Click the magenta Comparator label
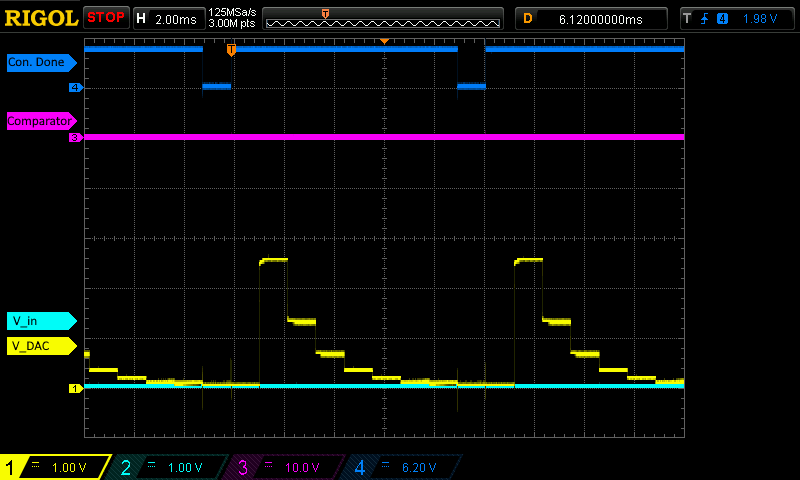The height and width of the screenshot is (480, 800). point(41,121)
